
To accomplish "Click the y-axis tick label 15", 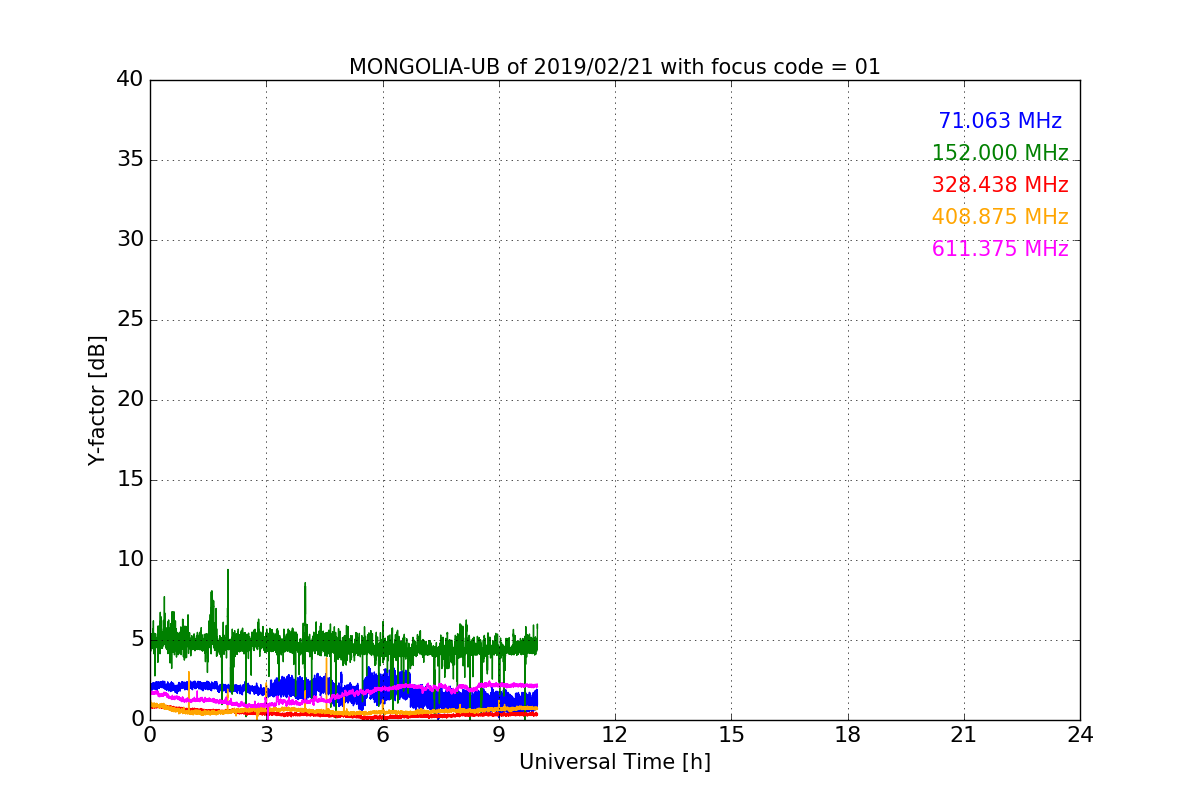I will 130,480.
